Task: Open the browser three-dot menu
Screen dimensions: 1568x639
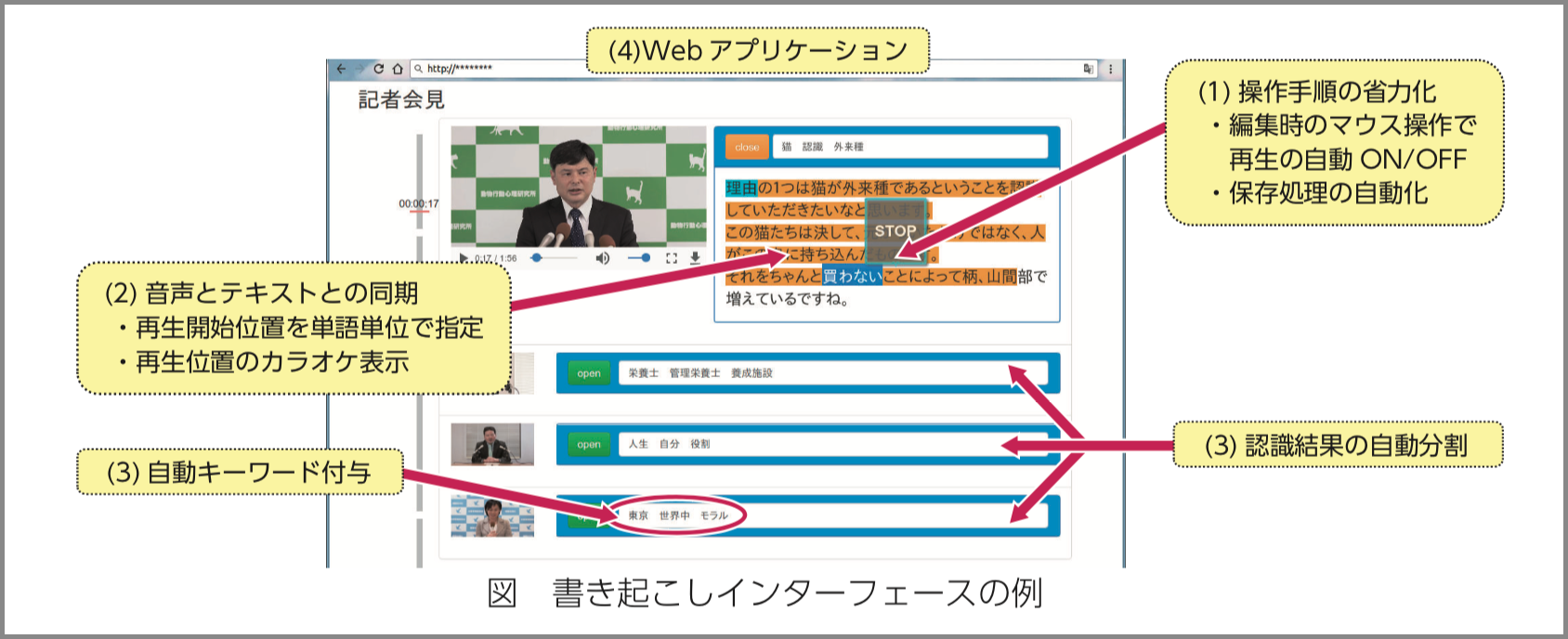Action: tap(1110, 69)
